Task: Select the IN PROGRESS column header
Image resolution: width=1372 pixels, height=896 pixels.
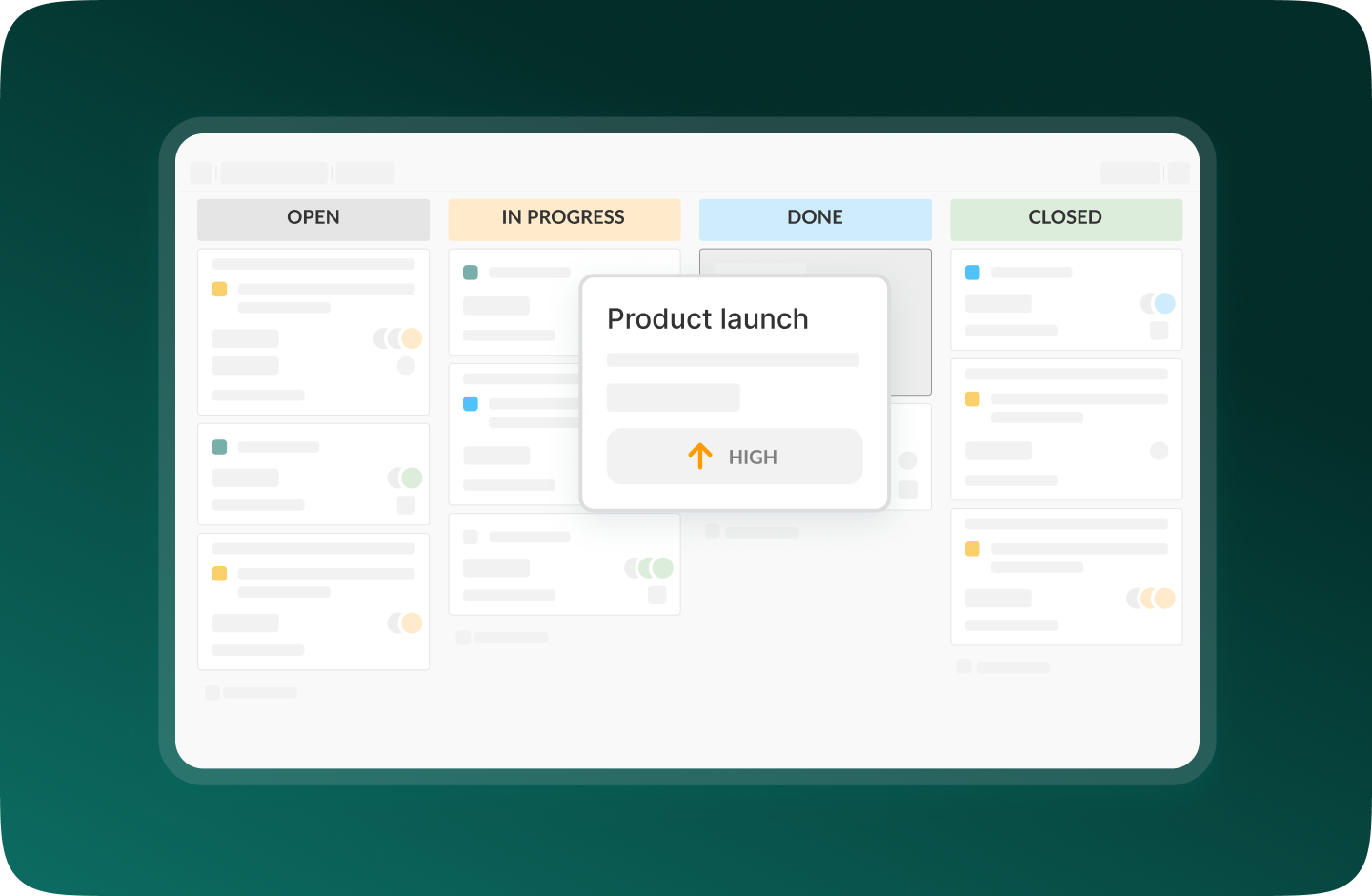Action: point(564,218)
